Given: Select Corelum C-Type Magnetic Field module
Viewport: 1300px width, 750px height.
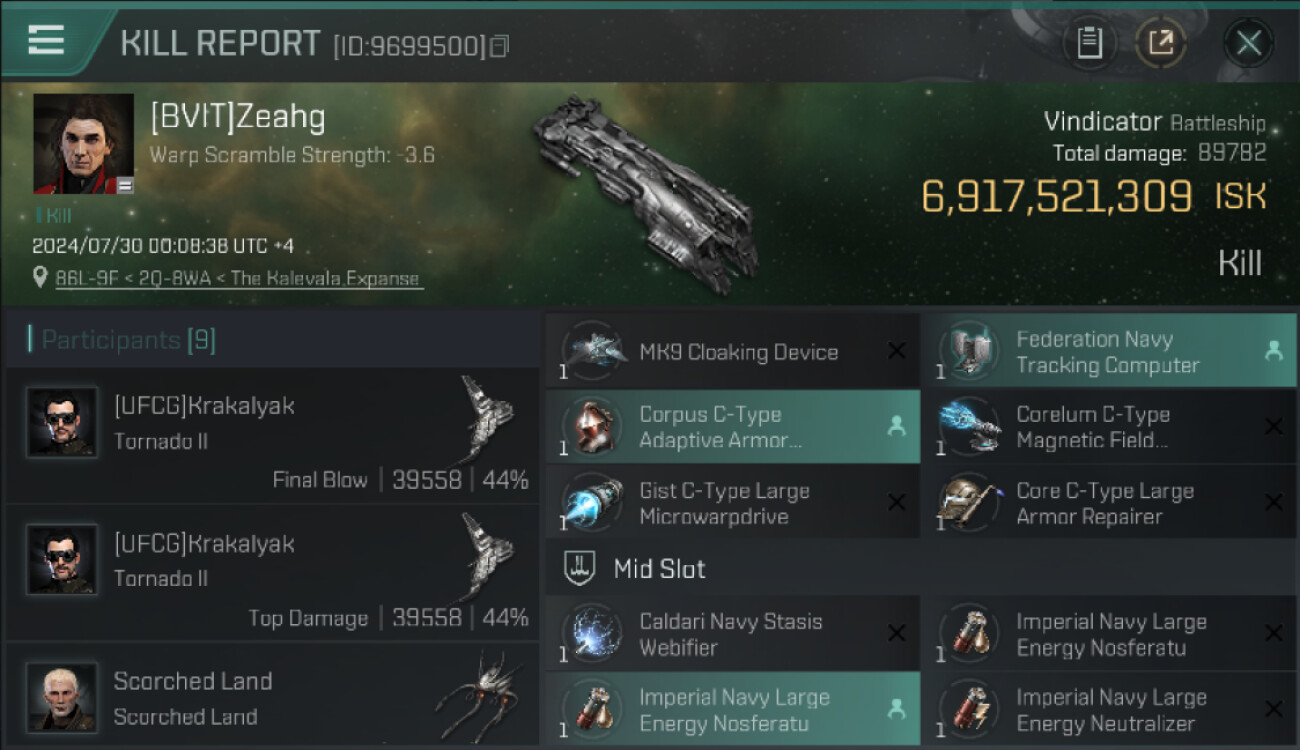Looking at the screenshot, I should (1110, 427).
